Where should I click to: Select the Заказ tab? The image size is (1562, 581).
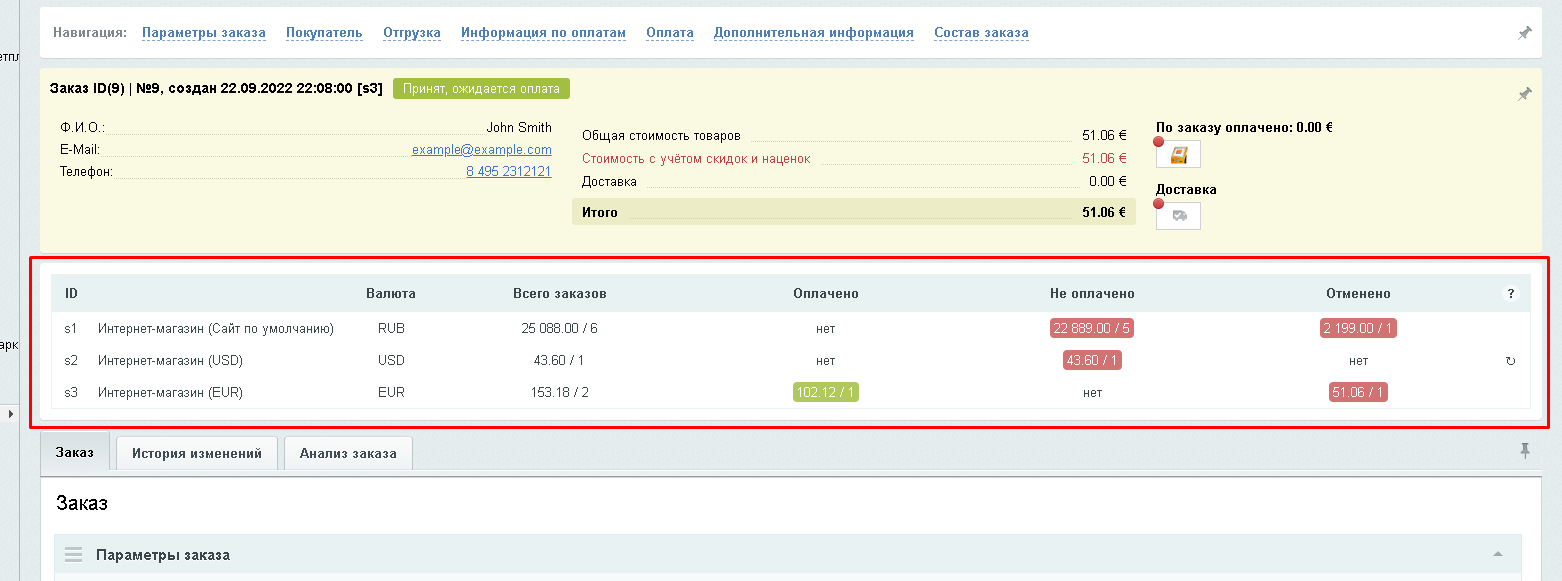(x=75, y=452)
